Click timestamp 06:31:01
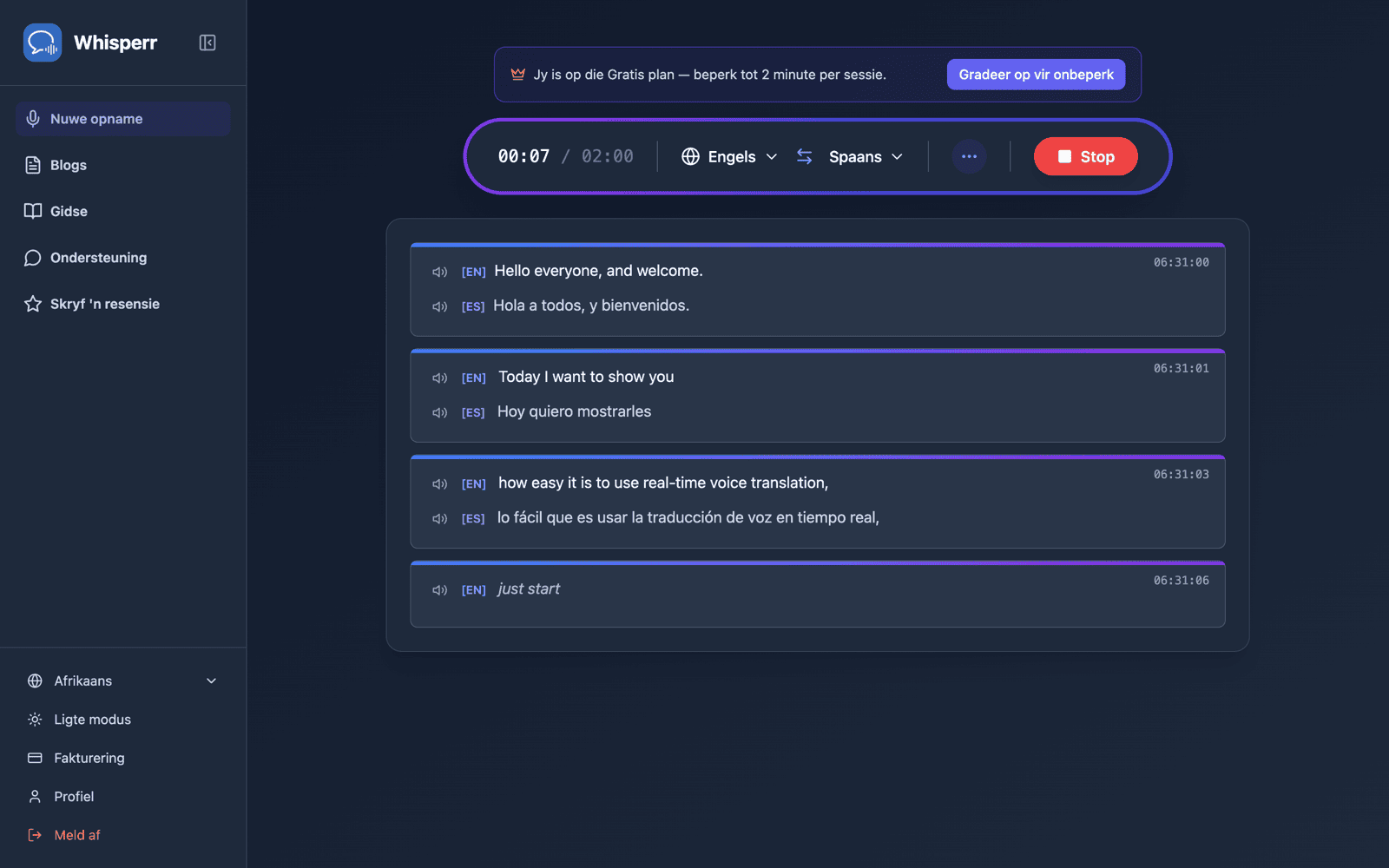Image resolution: width=1389 pixels, height=868 pixels. click(x=1181, y=368)
